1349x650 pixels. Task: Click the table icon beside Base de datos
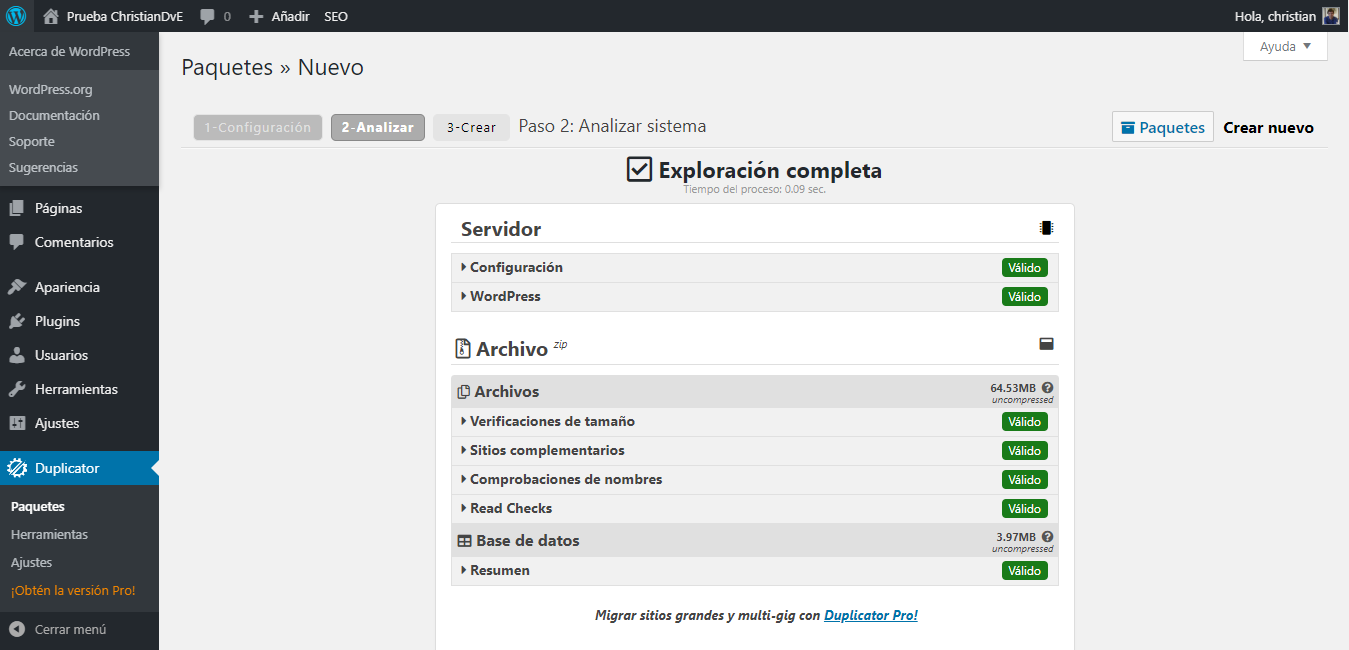pyautogui.click(x=464, y=541)
